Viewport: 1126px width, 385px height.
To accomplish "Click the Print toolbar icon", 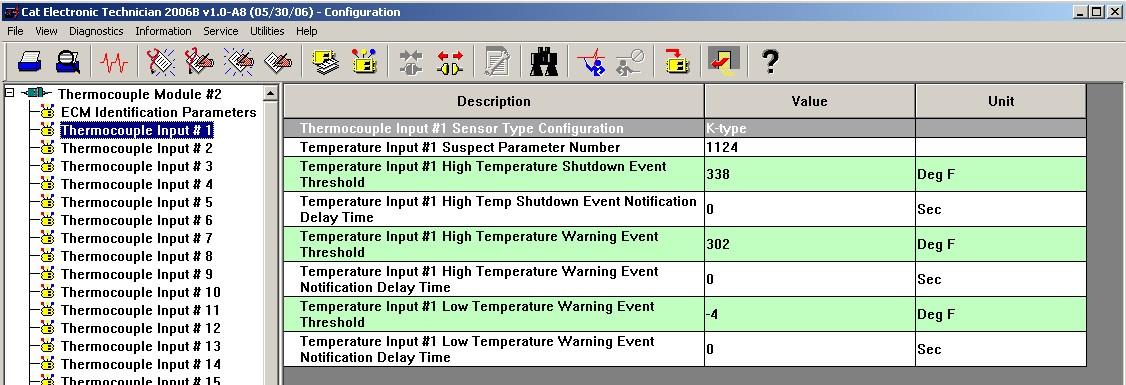I will point(29,62).
